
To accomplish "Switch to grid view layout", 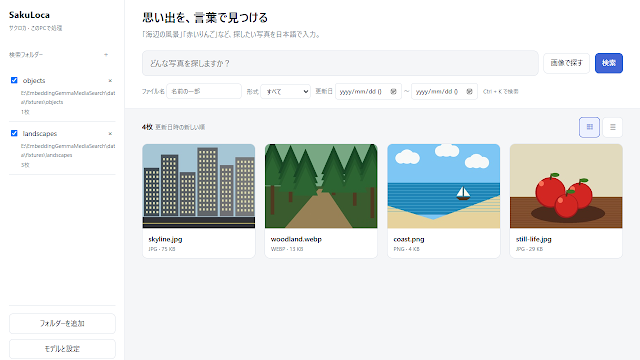I will pos(589,127).
